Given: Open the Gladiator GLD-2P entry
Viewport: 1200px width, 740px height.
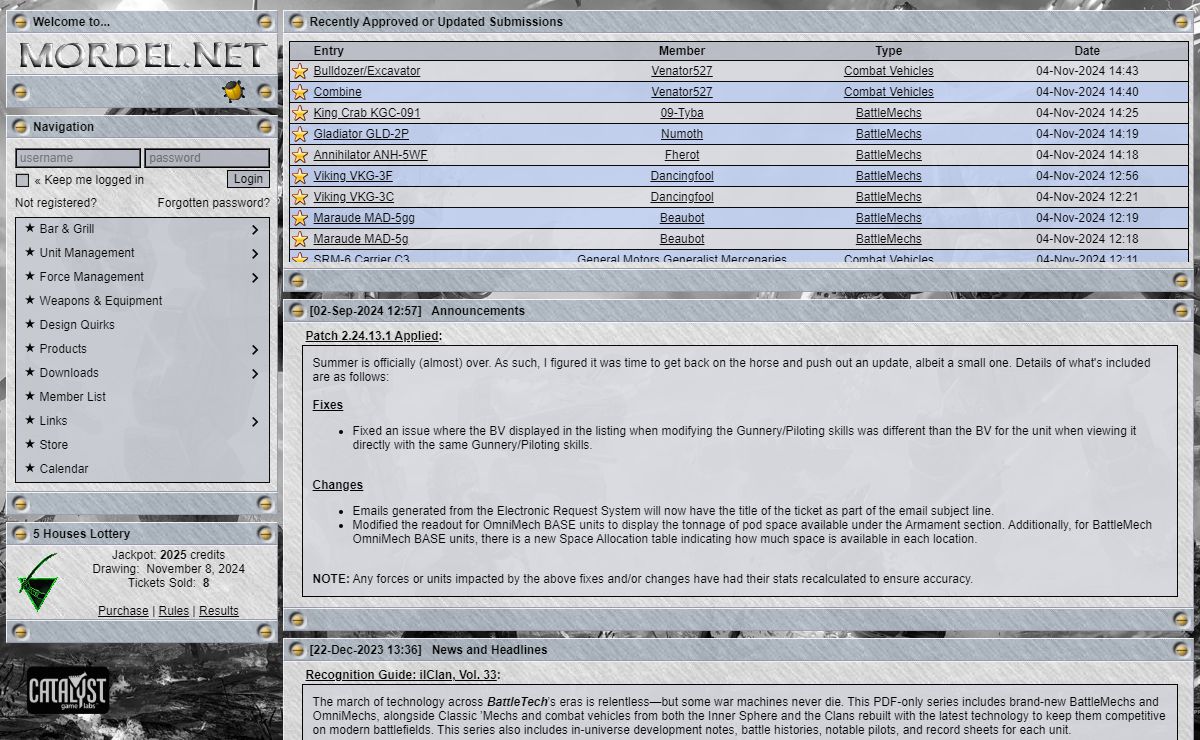Looking at the screenshot, I should 361,134.
